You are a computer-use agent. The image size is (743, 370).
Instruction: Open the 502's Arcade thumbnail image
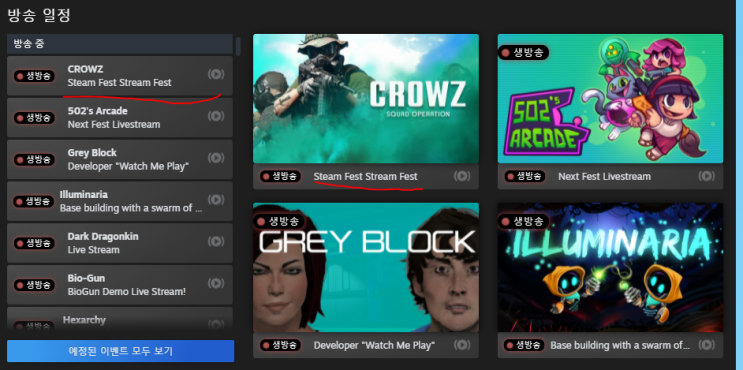(x=610, y=99)
